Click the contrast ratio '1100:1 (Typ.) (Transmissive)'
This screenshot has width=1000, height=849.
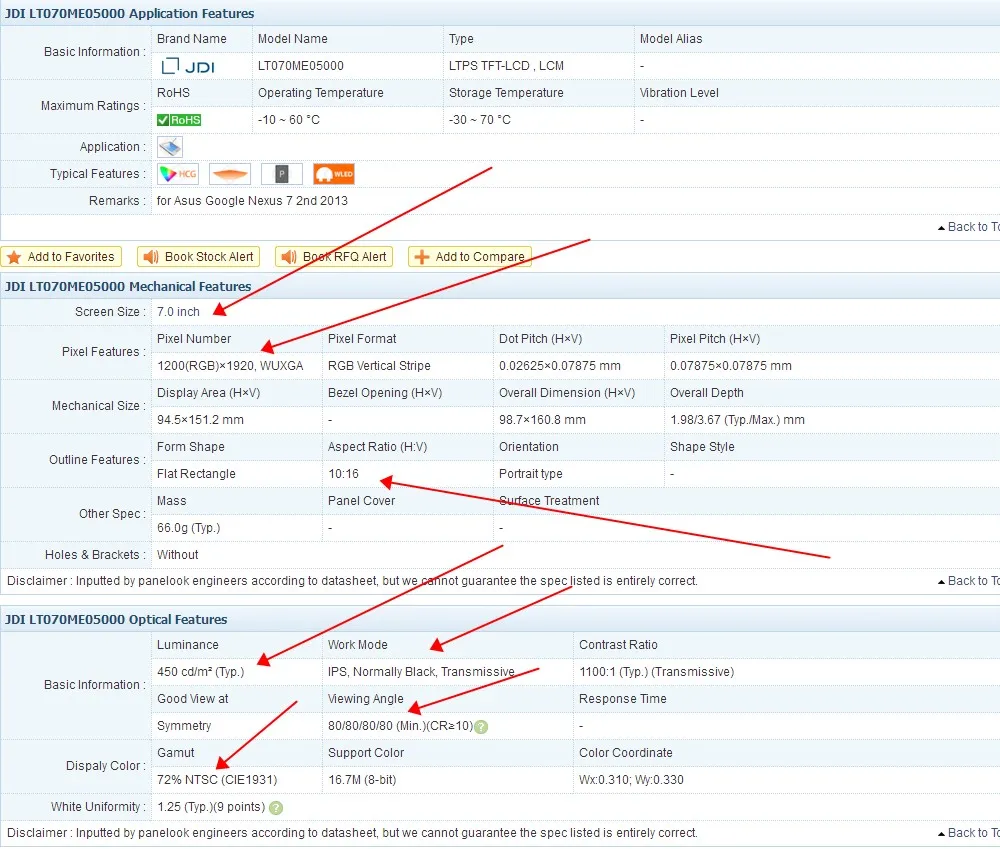[x=657, y=672]
